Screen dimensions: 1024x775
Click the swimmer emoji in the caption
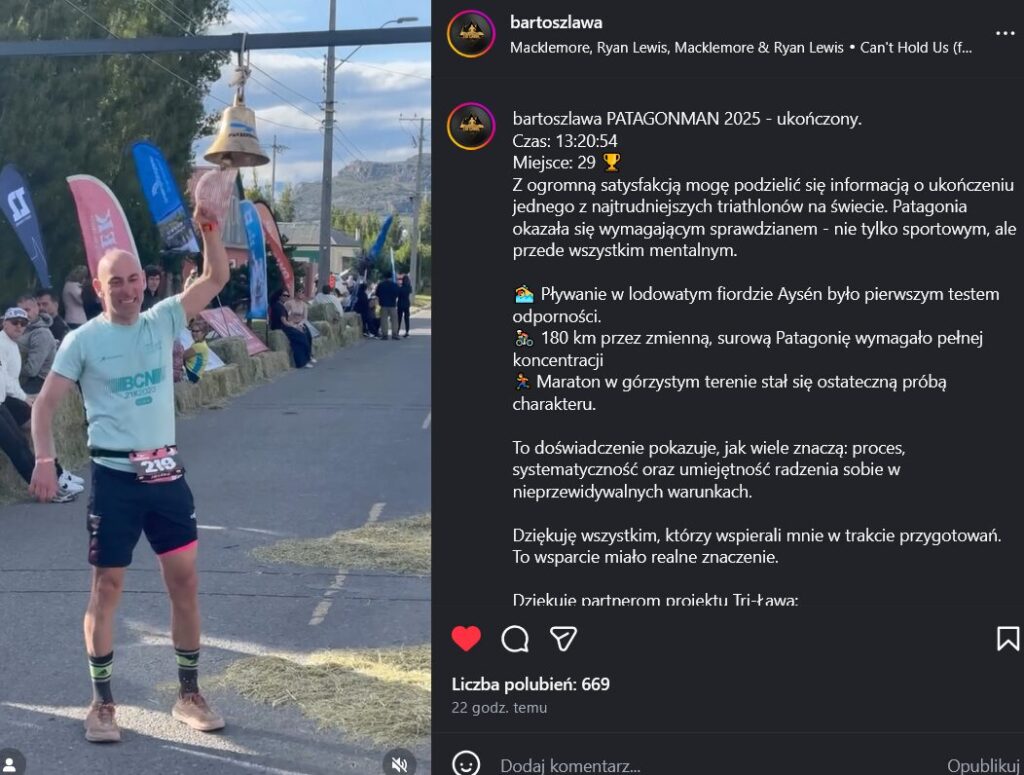(x=524, y=294)
